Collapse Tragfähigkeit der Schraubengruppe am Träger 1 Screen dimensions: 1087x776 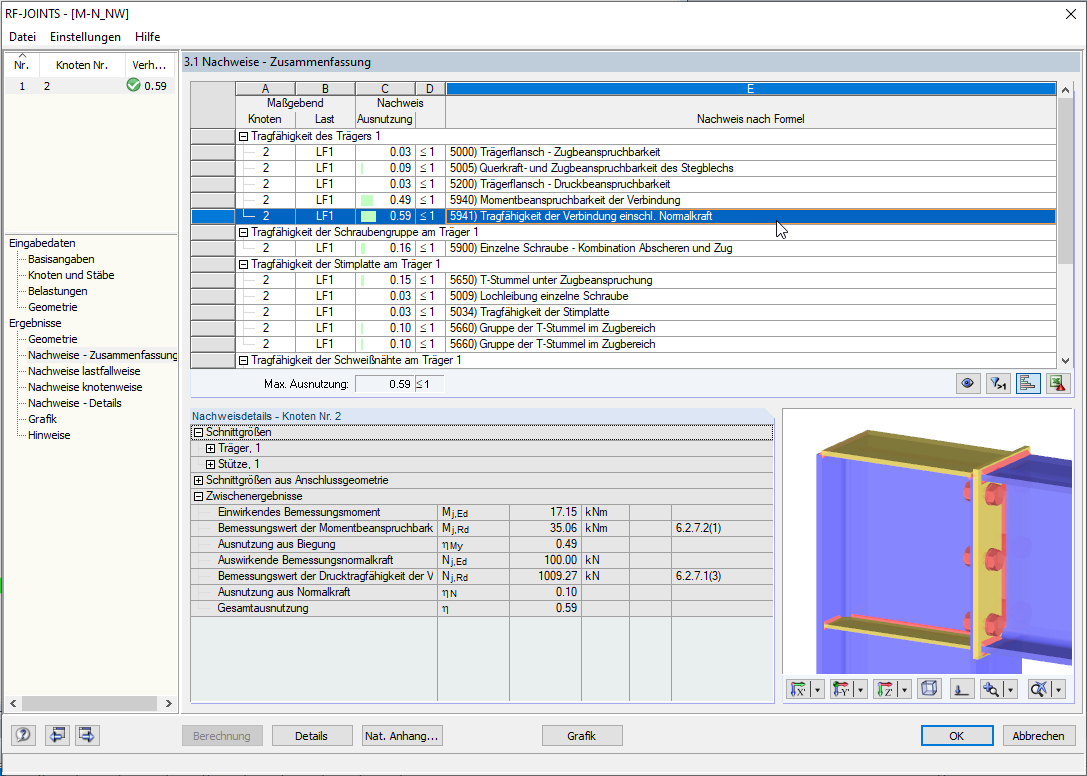point(243,232)
